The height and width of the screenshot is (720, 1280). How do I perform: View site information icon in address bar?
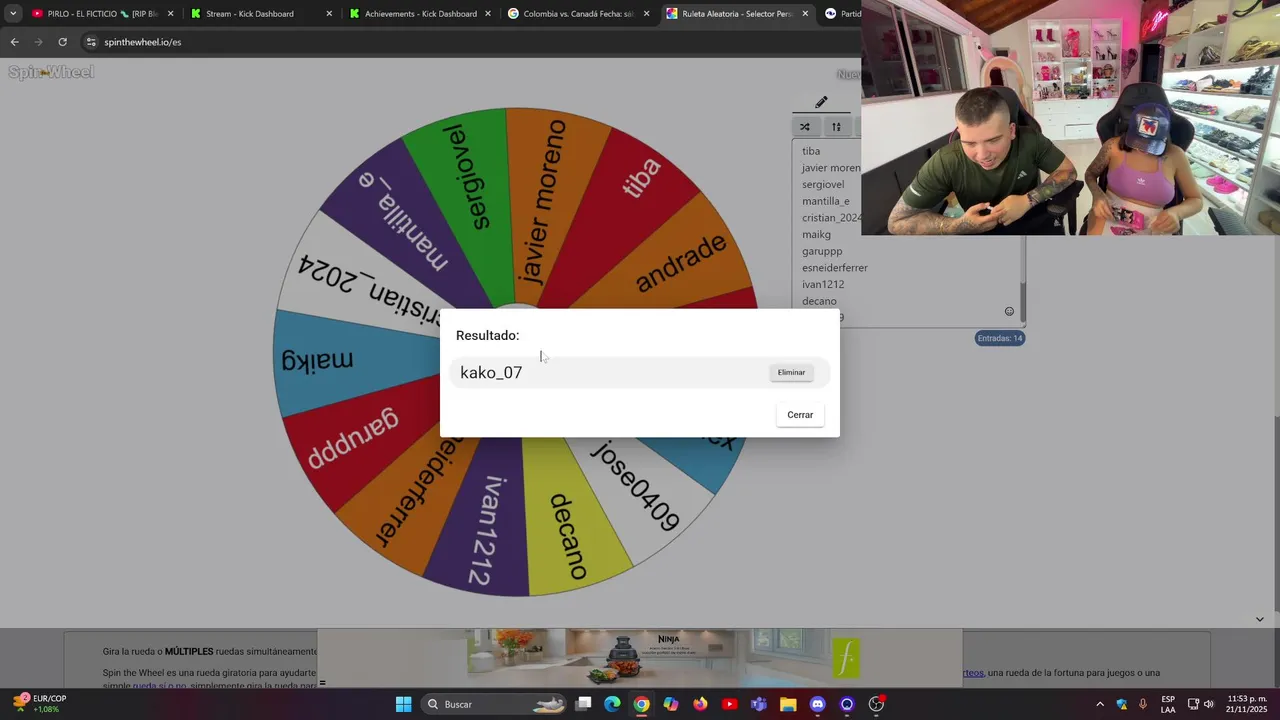[91, 42]
